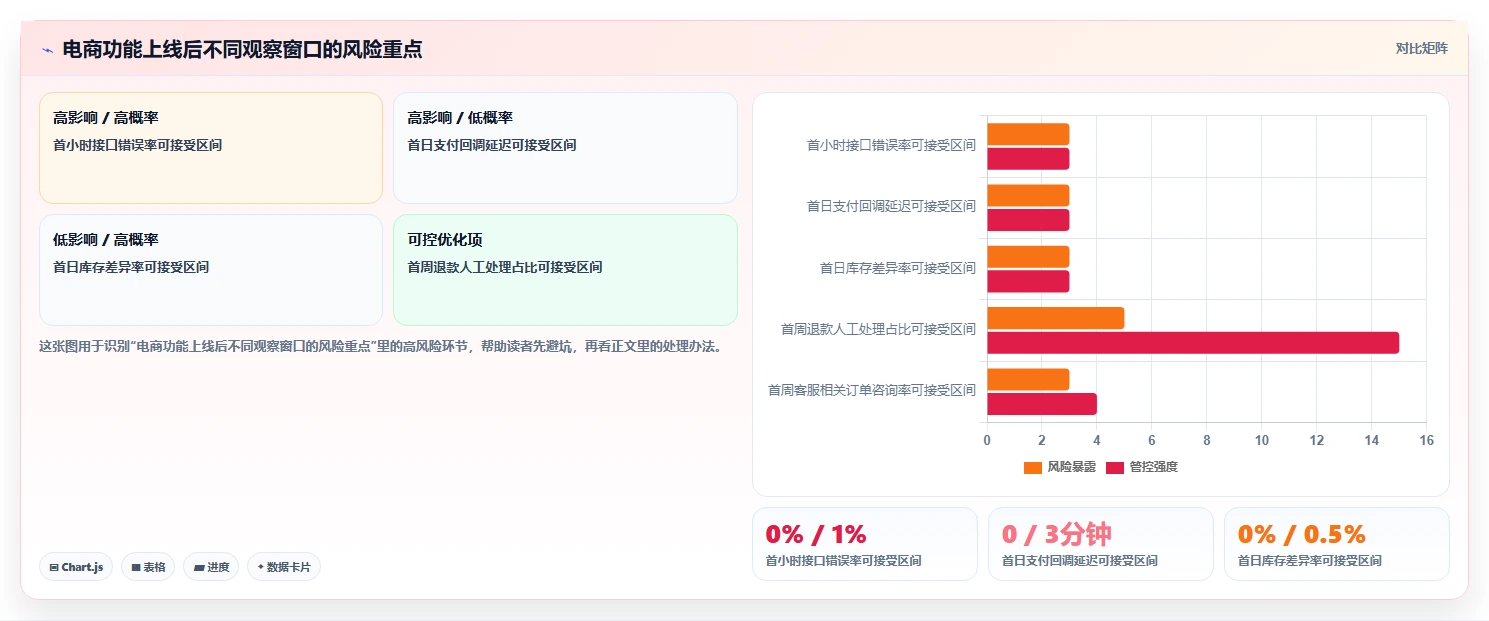Click the x-axis tick value 14

pyautogui.click(x=1372, y=441)
